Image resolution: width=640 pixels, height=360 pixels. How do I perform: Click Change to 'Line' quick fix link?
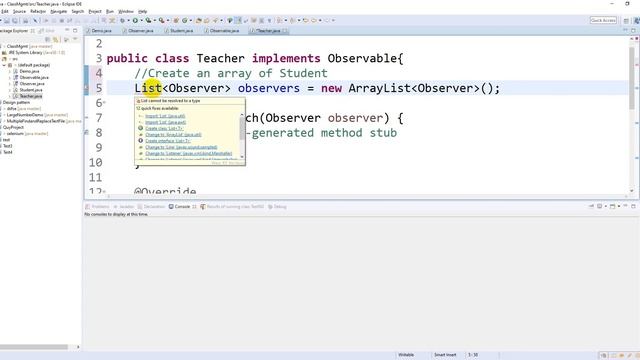pyautogui.click(x=181, y=147)
